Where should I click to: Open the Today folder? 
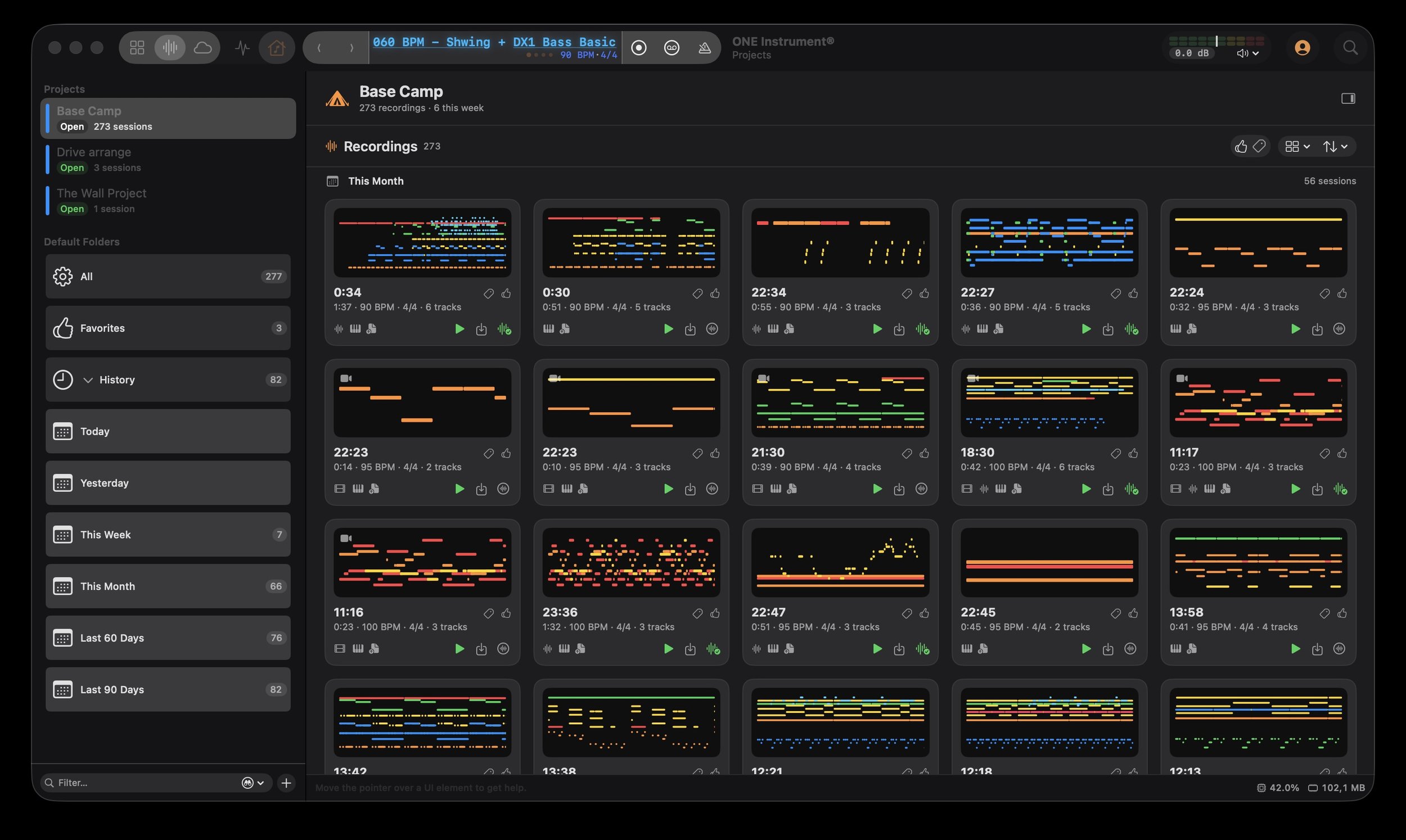coord(168,431)
